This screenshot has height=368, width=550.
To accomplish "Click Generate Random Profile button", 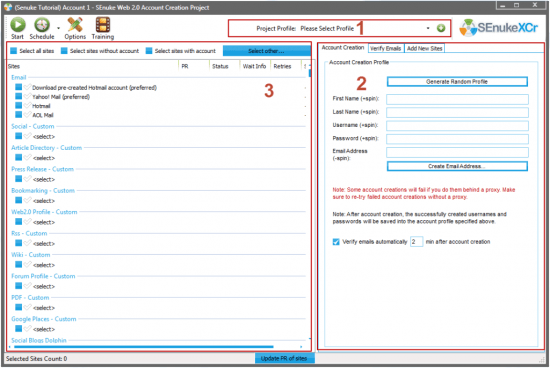I will (x=457, y=81).
